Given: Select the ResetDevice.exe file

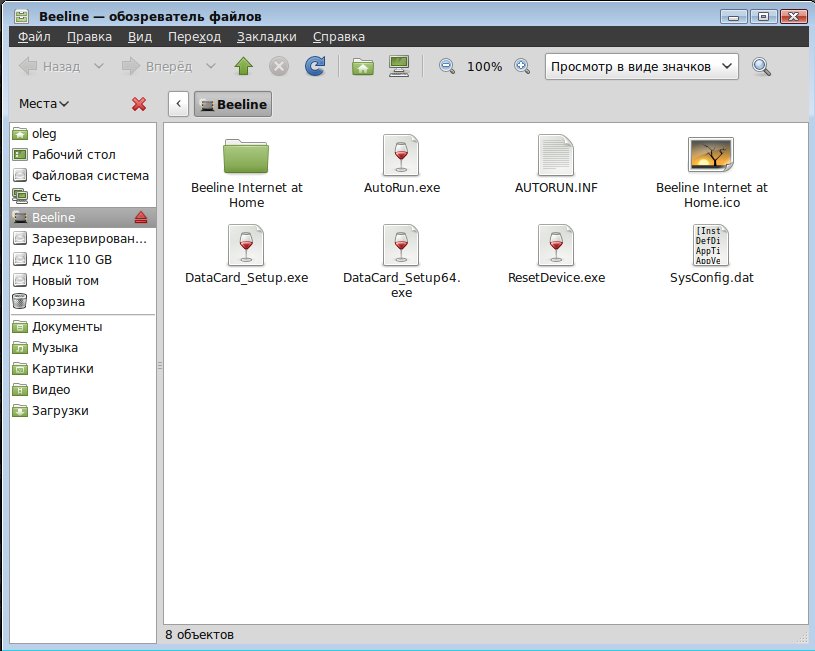Looking at the screenshot, I should pos(556,254).
